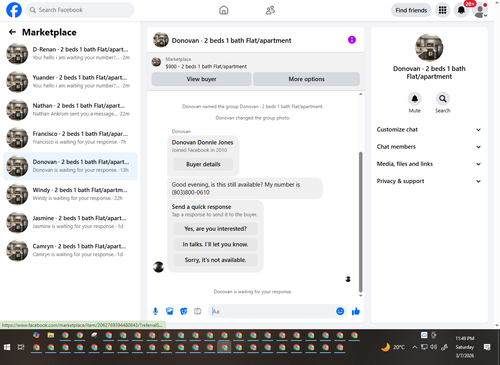Click the Find friends button

pyautogui.click(x=411, y=10)
